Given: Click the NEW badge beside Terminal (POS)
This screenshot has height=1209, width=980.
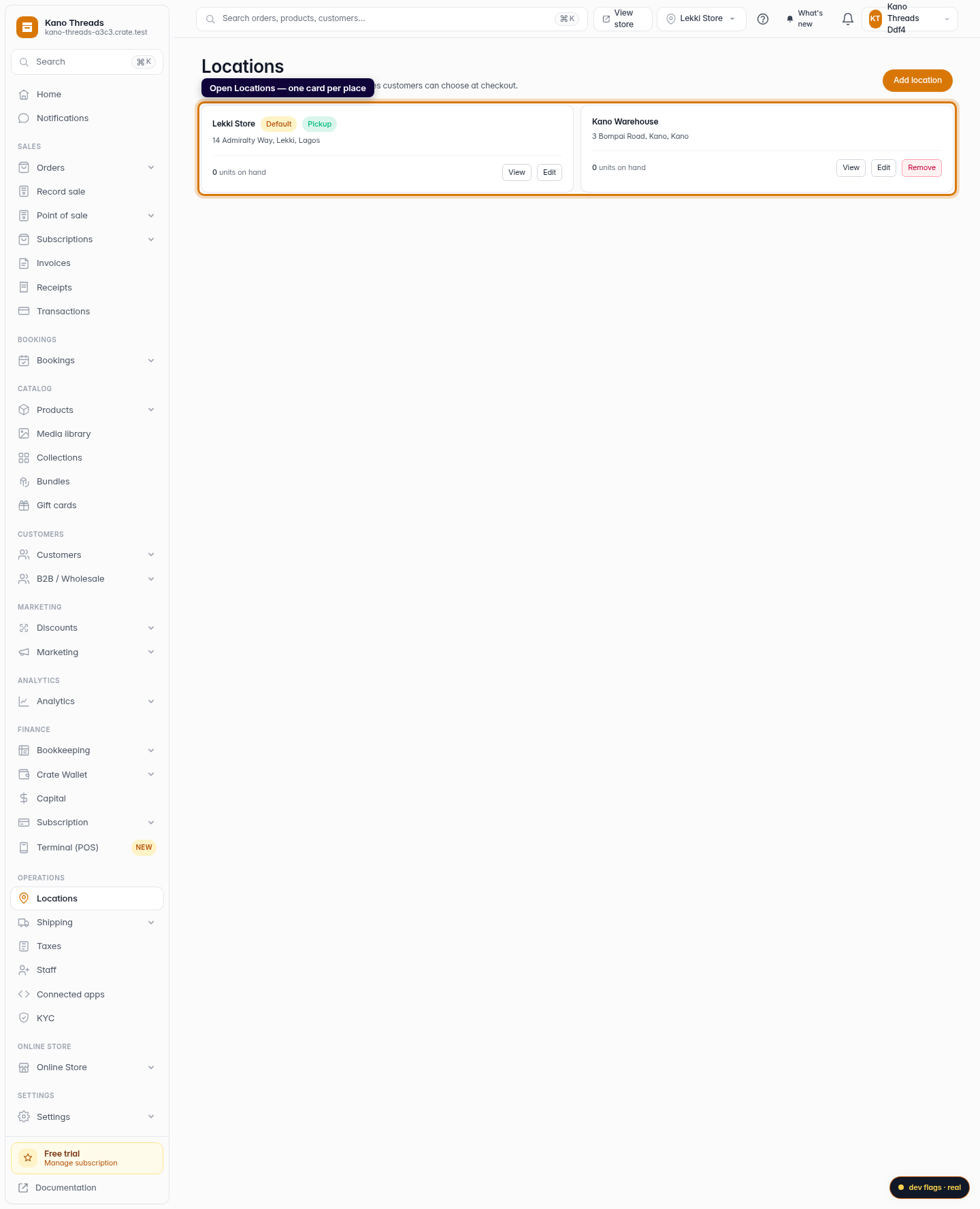Looking at the screenshot, I should pyautogui.click(x=144, y=848).
